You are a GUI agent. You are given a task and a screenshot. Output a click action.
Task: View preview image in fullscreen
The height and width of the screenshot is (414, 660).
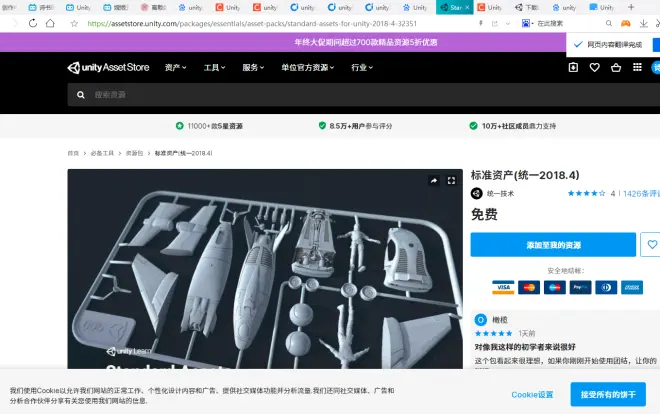point(451,181)
